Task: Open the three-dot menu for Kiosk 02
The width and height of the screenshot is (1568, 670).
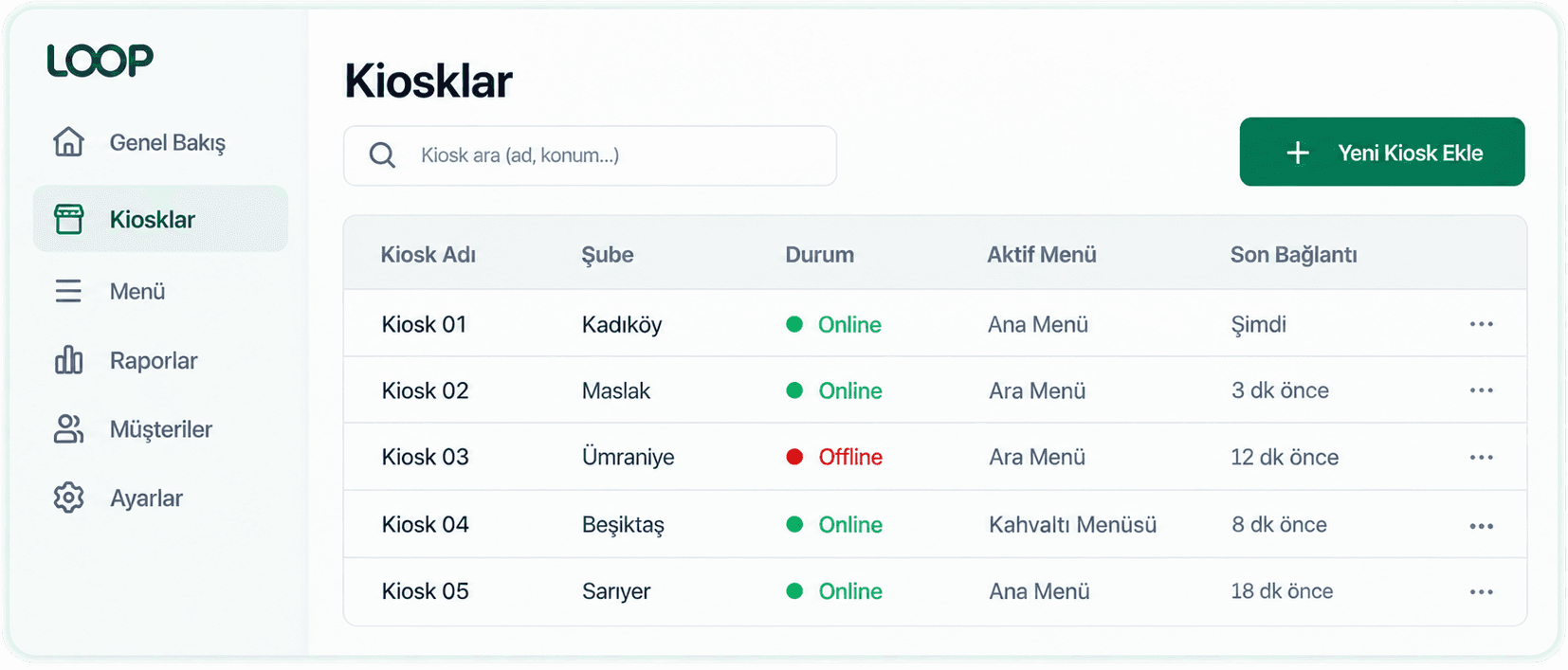Action: [1482, 390]
